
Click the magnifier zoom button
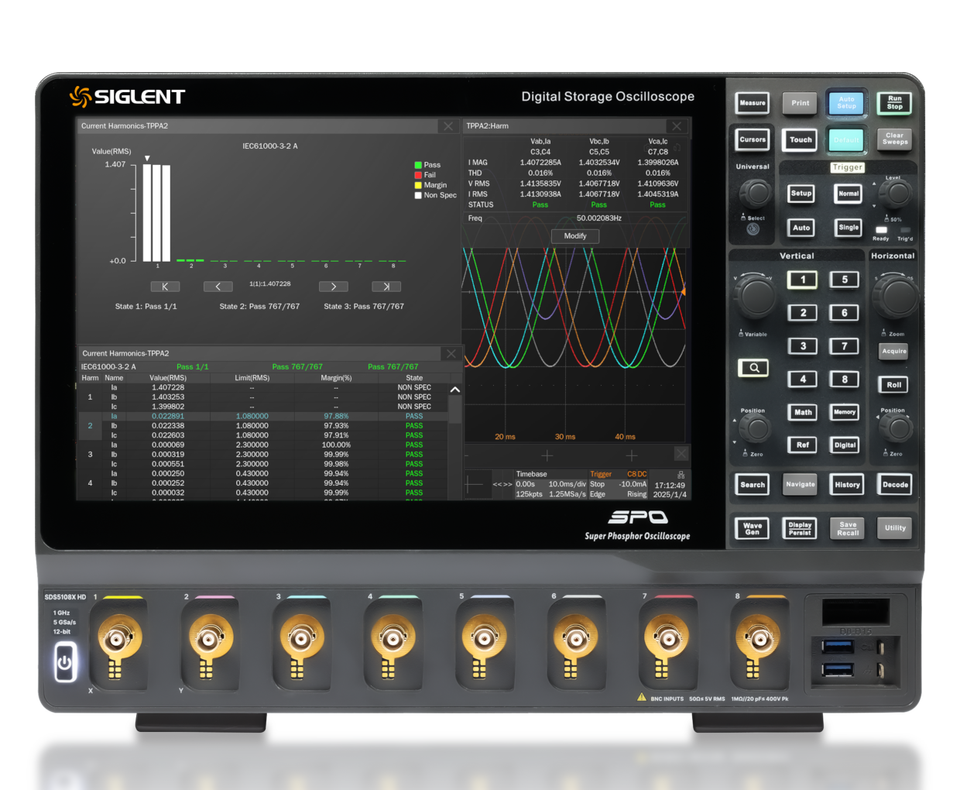point(753,368)
